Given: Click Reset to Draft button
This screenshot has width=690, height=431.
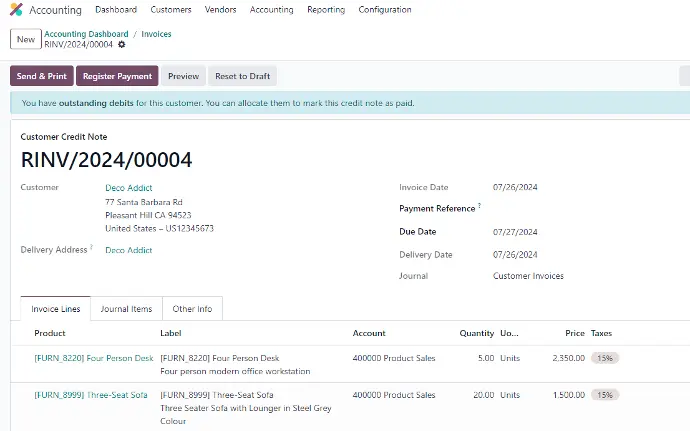Looking at the screenshot, I should coord(242,76).
